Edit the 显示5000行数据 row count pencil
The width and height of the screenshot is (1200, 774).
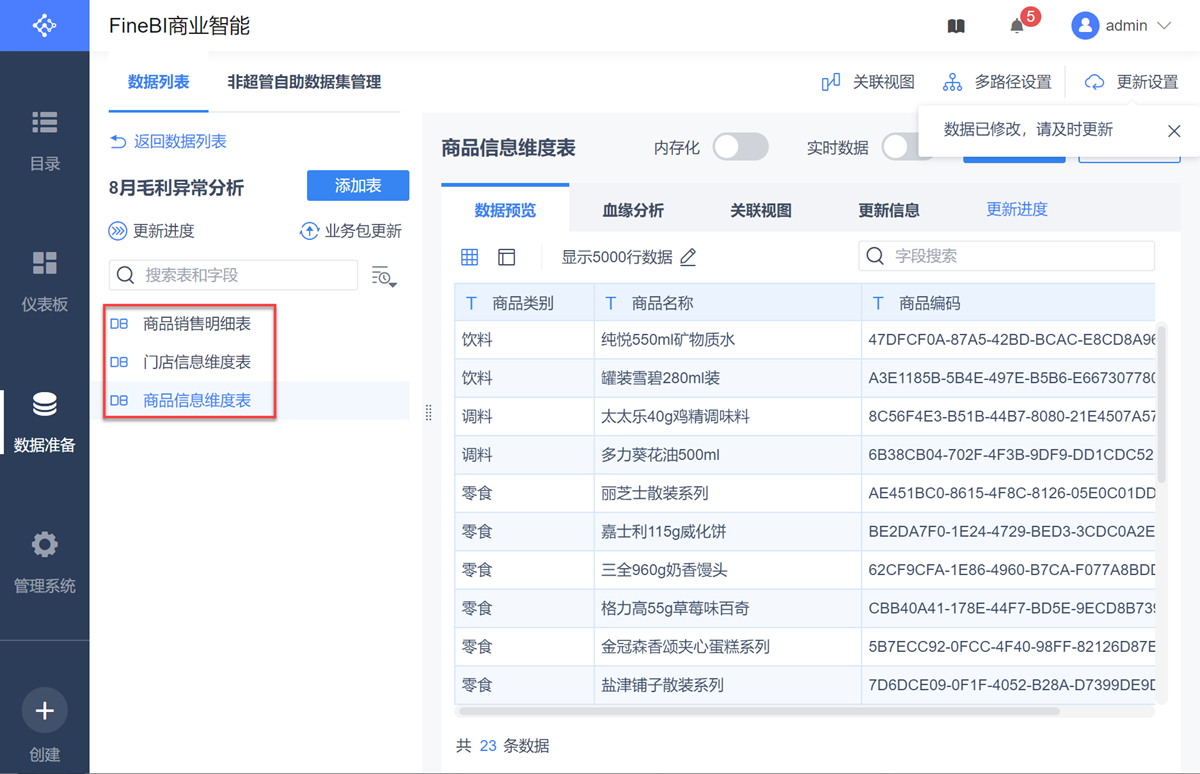tap(688, 257)
